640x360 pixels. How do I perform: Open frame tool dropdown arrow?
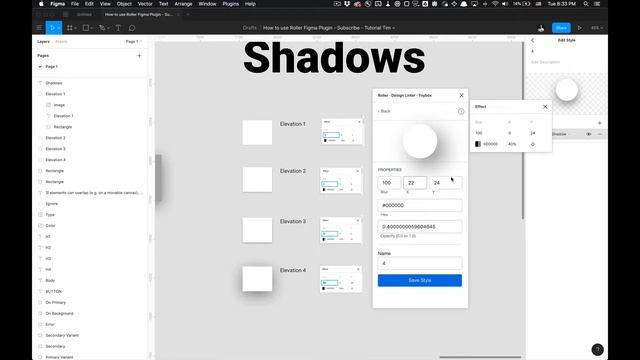coord(76,28)
